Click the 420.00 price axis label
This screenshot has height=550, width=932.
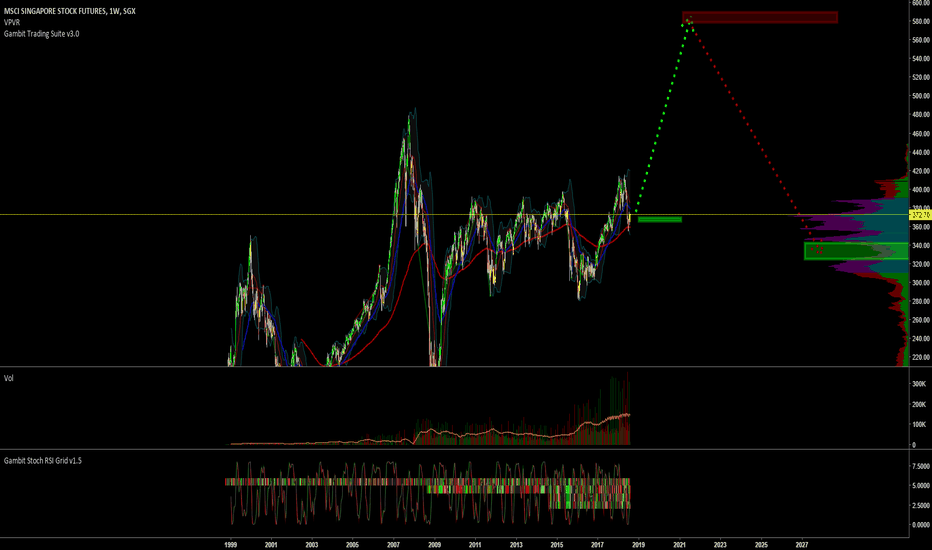point(921,171)
